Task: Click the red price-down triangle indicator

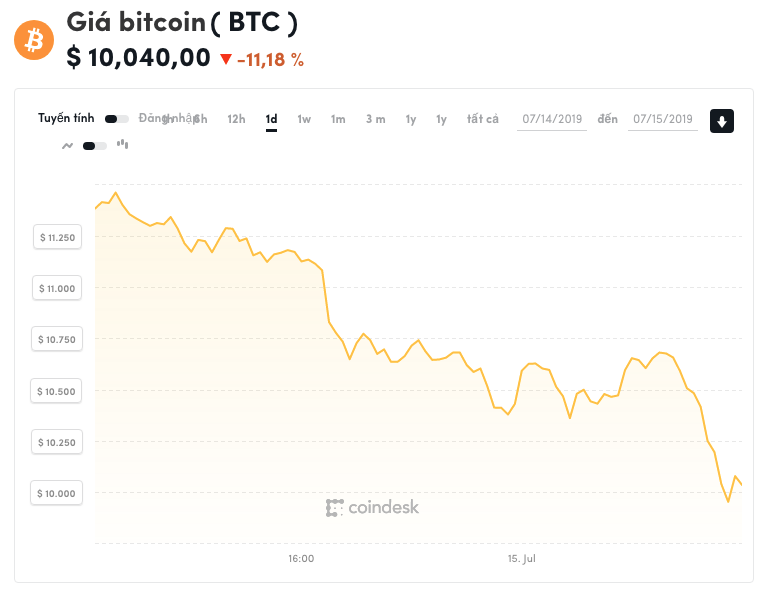Action: tap(225, 59)
